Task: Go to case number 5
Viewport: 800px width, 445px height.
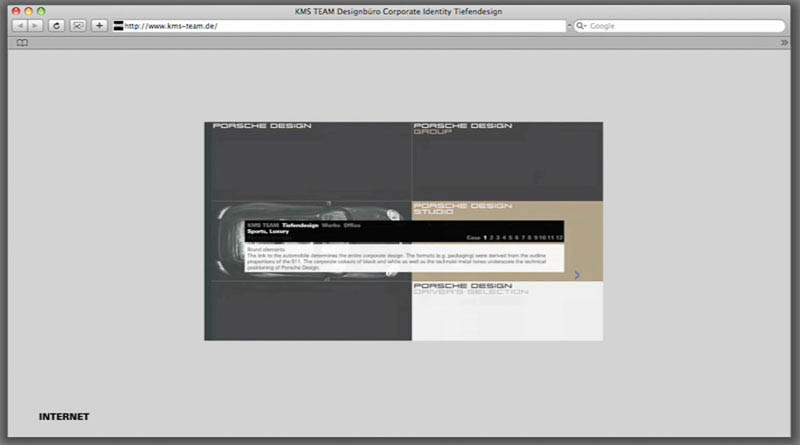Action: pos(510,237)
